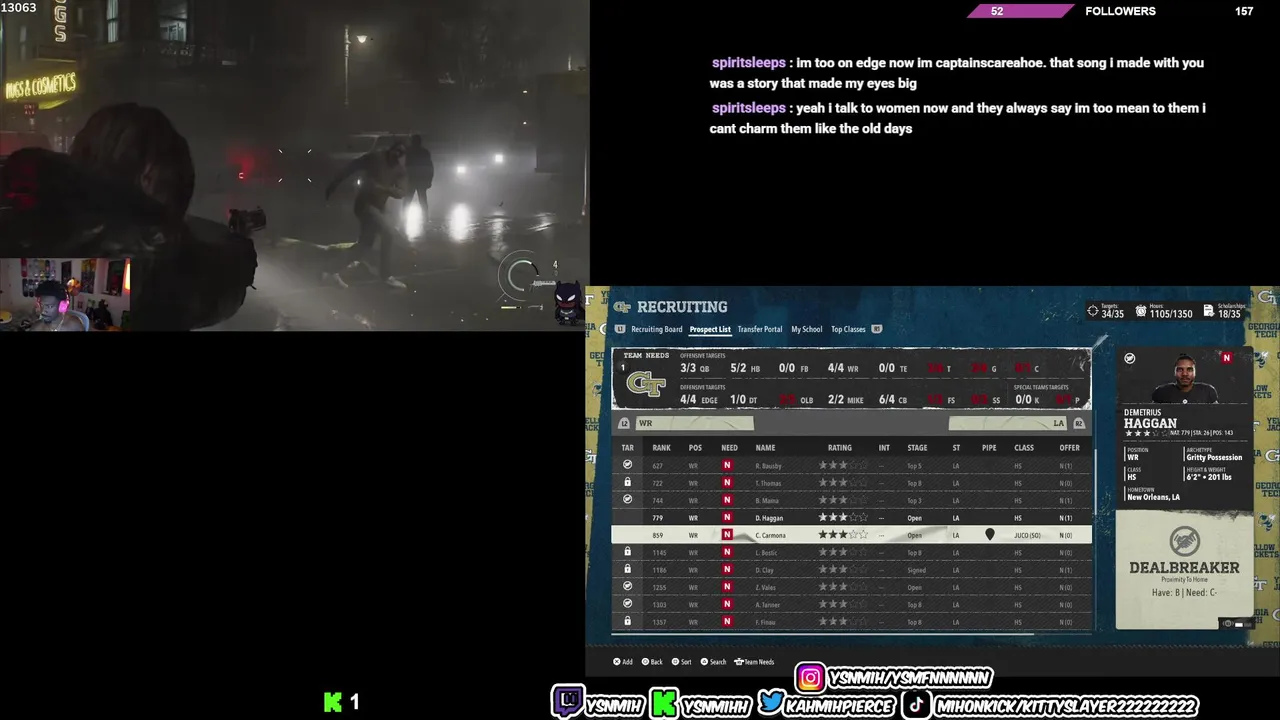The image size is (1280, 720).
Task: Click the Targets crosshair icon
Action: [1093, 312]
